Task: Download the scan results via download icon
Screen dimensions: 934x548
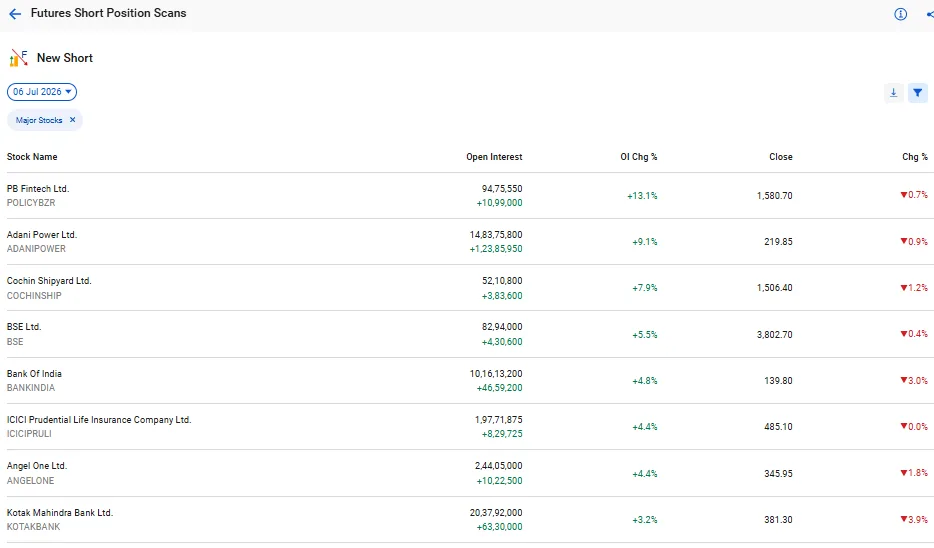Action: point(893,92)
